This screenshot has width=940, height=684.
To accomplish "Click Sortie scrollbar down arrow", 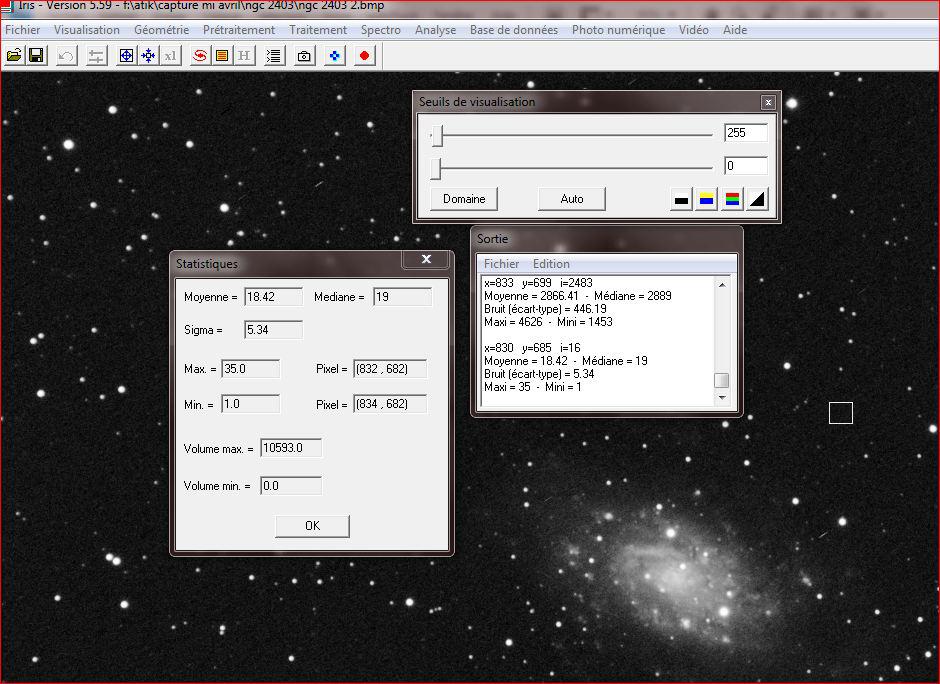I will coord(722,397).
